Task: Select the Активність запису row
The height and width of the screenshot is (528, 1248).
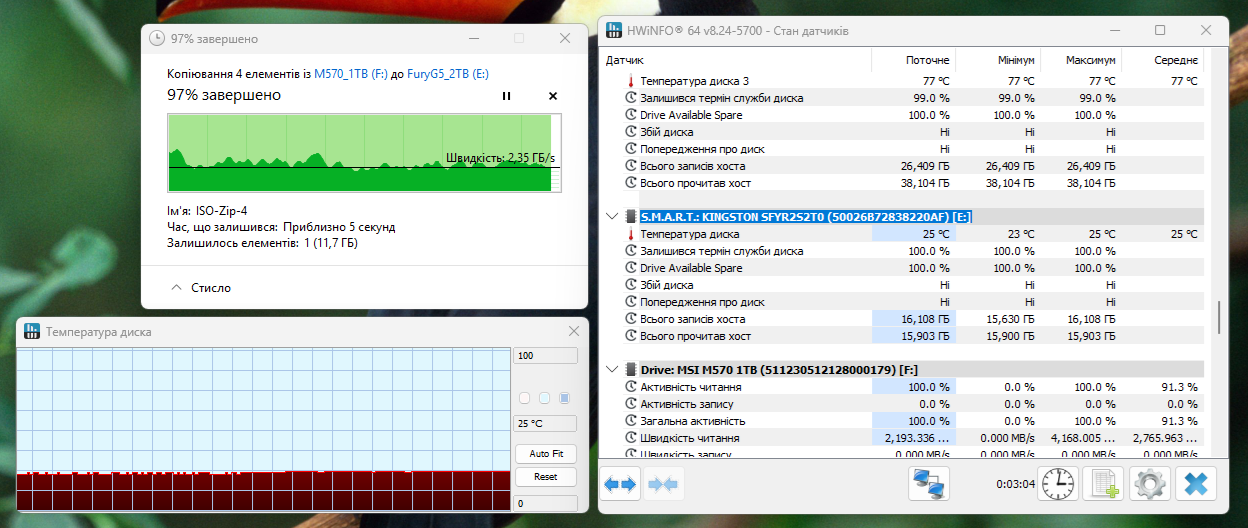Action: [x=901, y=404]
